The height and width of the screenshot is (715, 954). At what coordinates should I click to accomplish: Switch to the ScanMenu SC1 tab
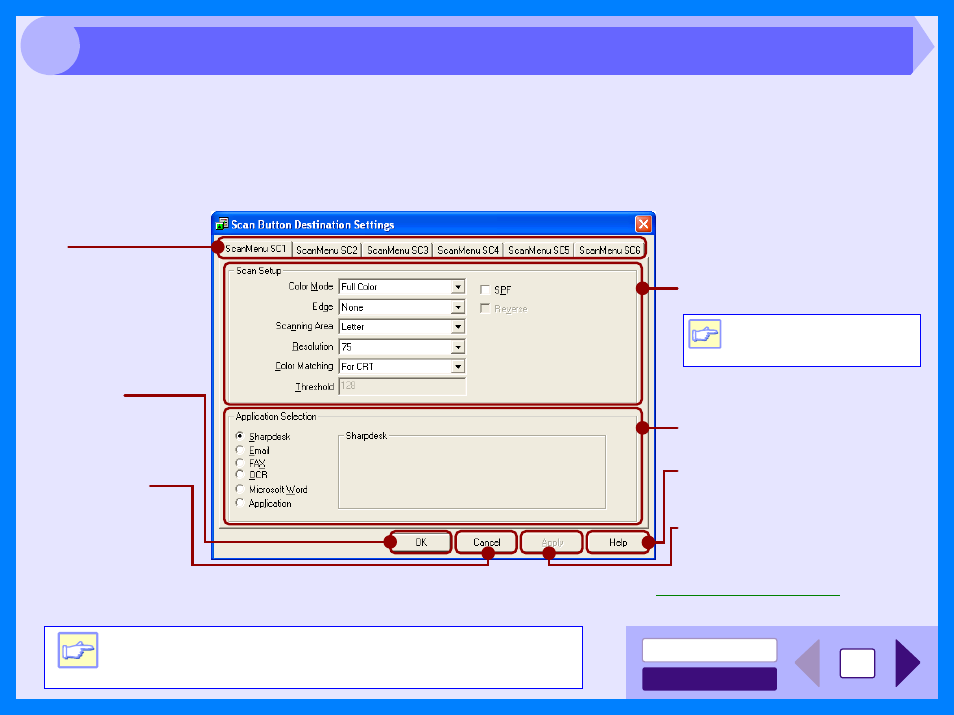255,249
